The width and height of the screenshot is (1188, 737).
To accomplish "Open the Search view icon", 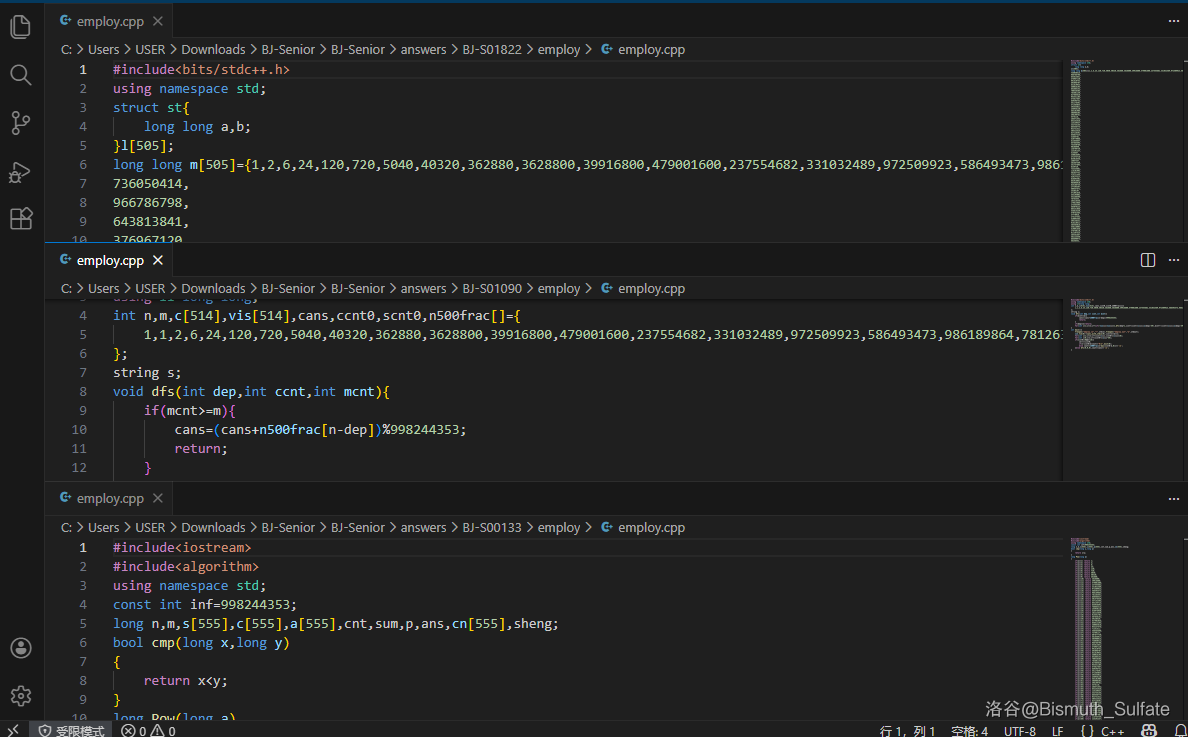I will pos(21,75).
